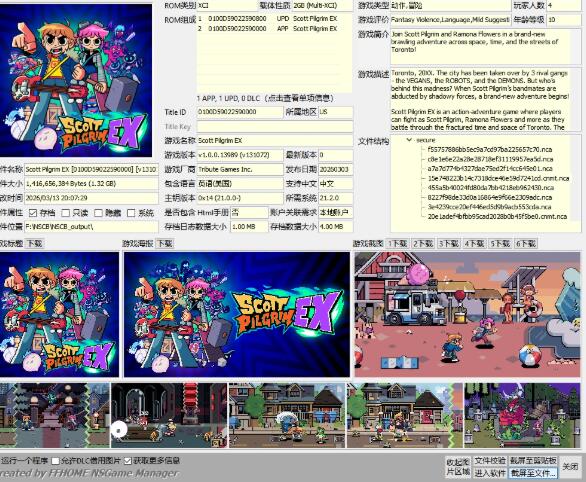Click the save journal size field 1.00 MB
This screenshot has height=482, width=586.
[249, 226]
